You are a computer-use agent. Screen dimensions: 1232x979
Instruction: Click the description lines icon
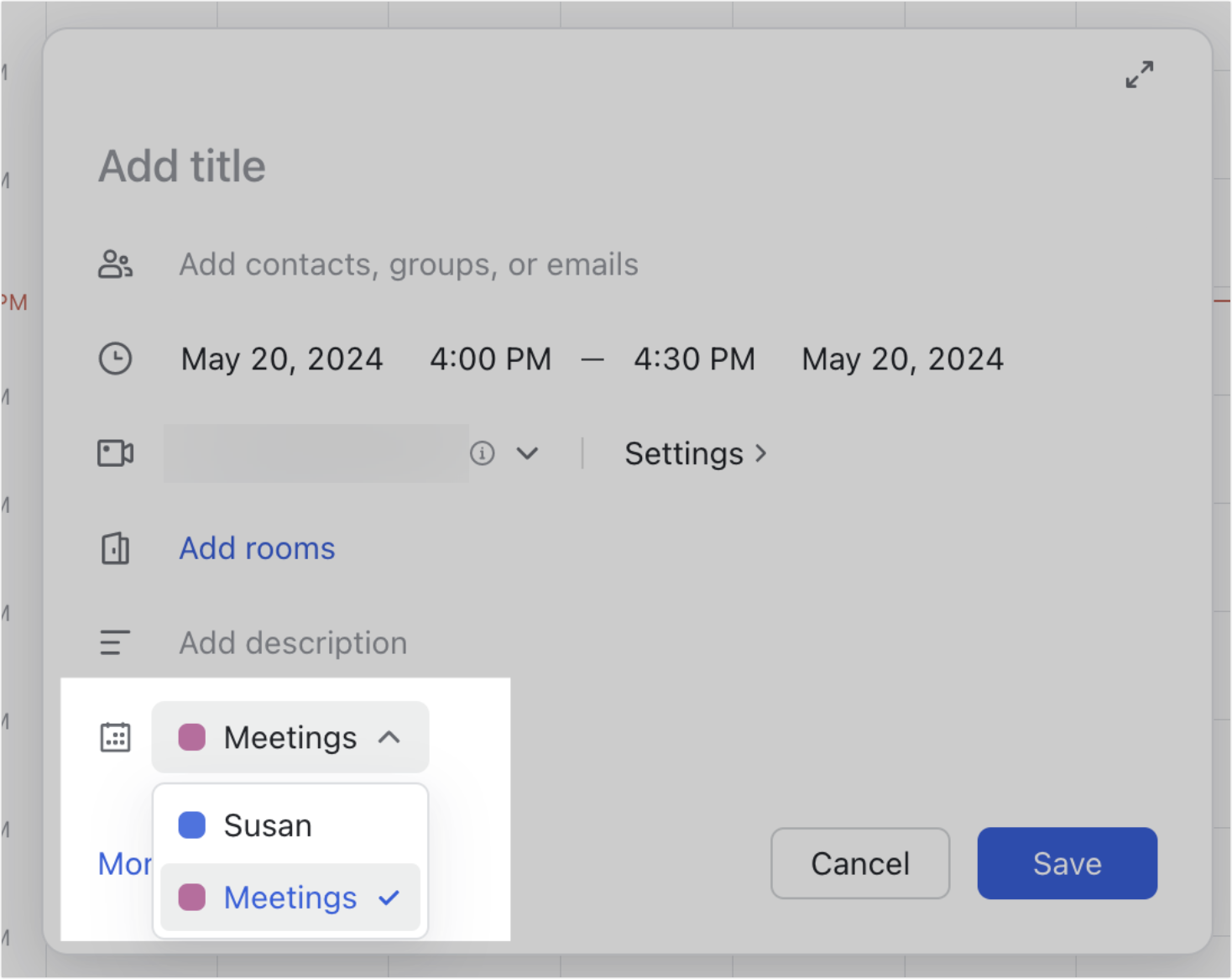115,642
